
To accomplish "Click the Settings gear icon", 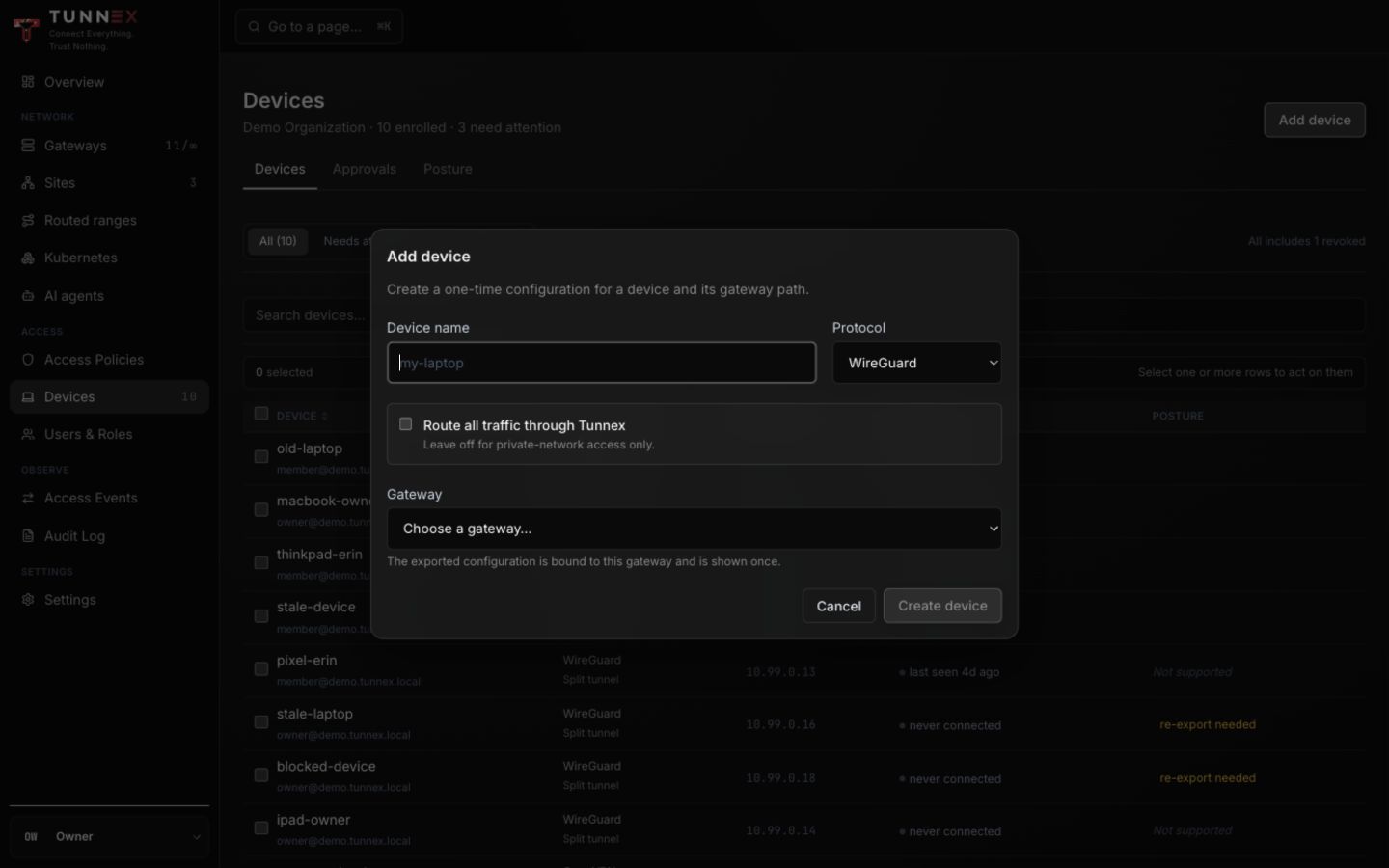I will (x=28, y=600).
